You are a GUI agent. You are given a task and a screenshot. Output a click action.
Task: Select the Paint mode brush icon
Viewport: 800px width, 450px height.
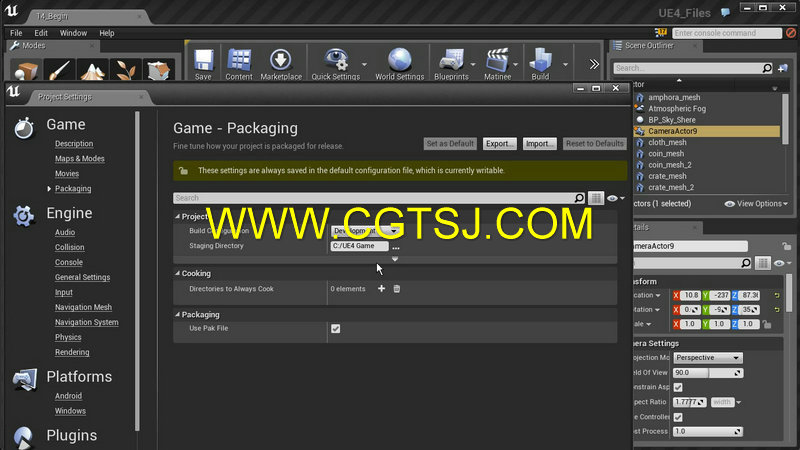60,70
